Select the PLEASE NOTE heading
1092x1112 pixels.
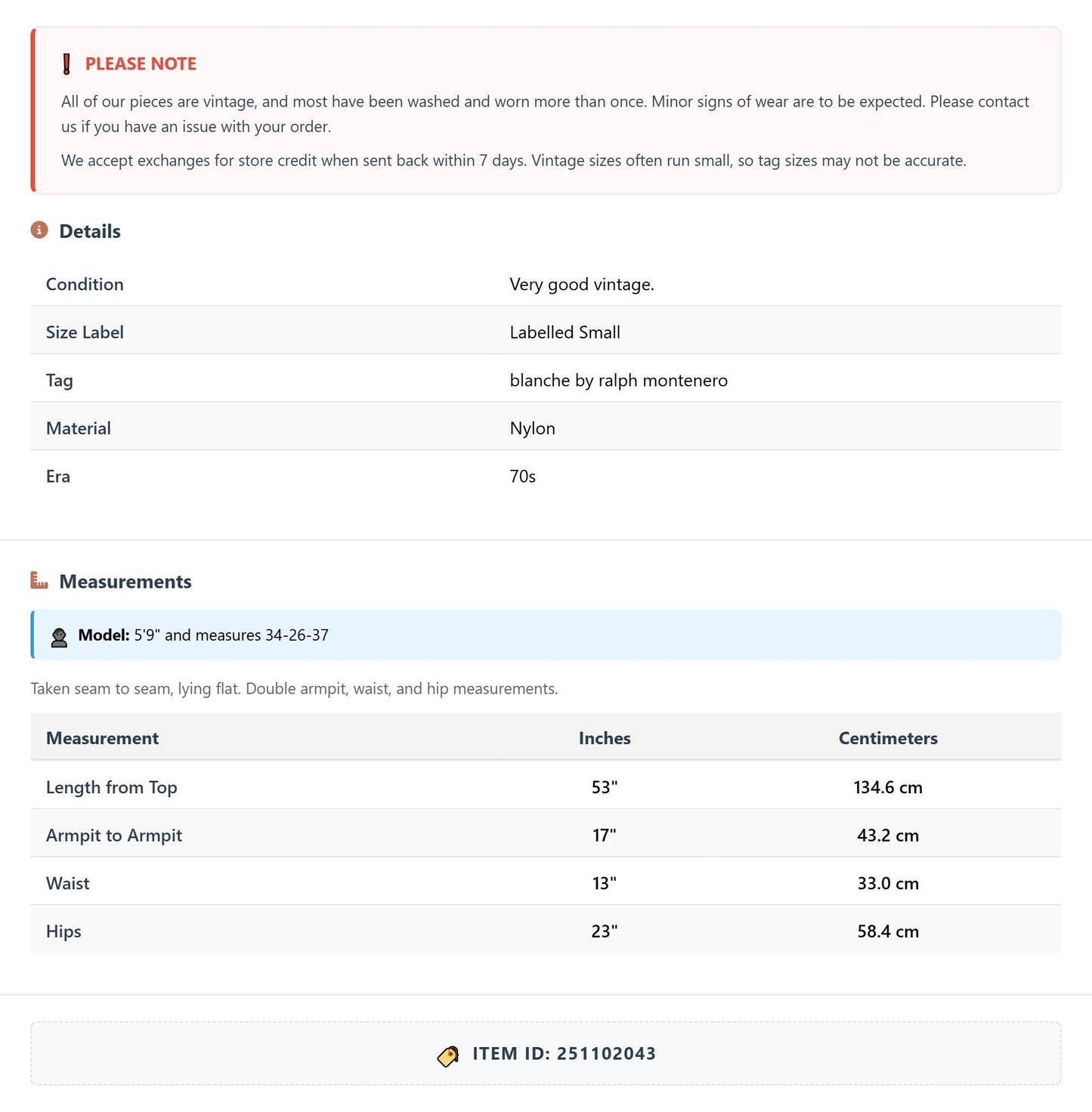(x=141, y=64)
